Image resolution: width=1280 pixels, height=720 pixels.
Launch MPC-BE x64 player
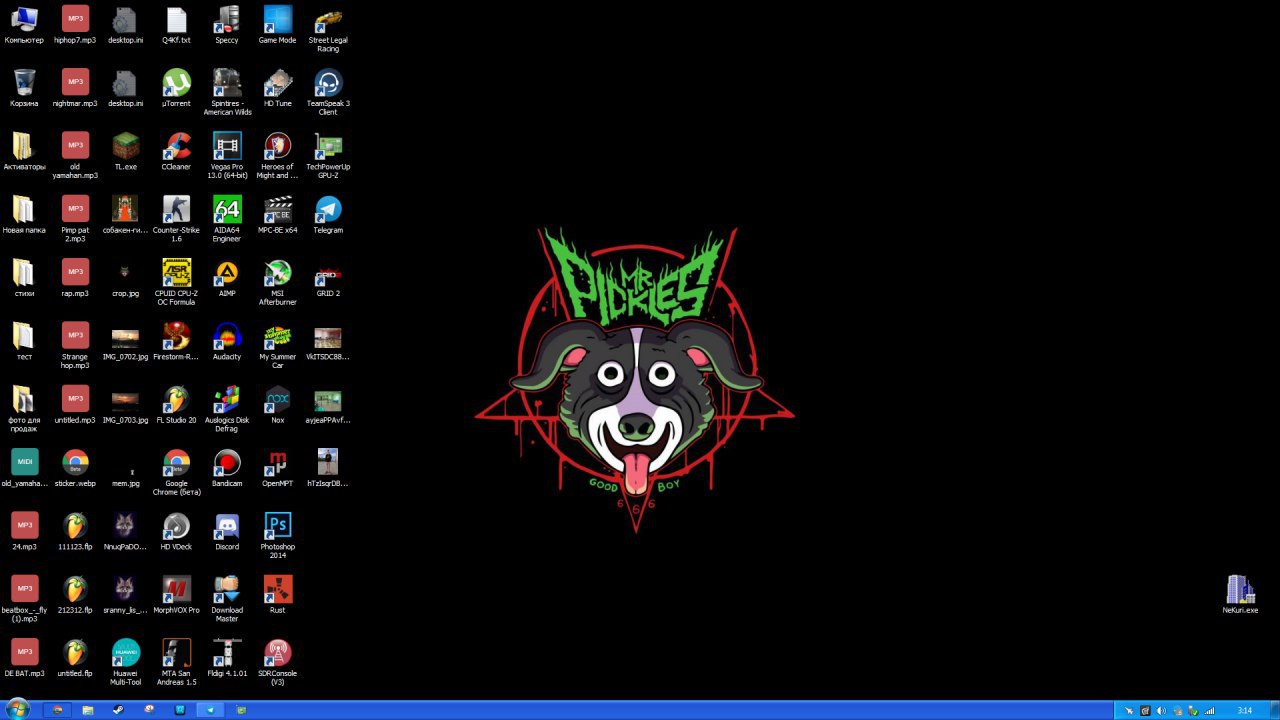tap(277, 215)
